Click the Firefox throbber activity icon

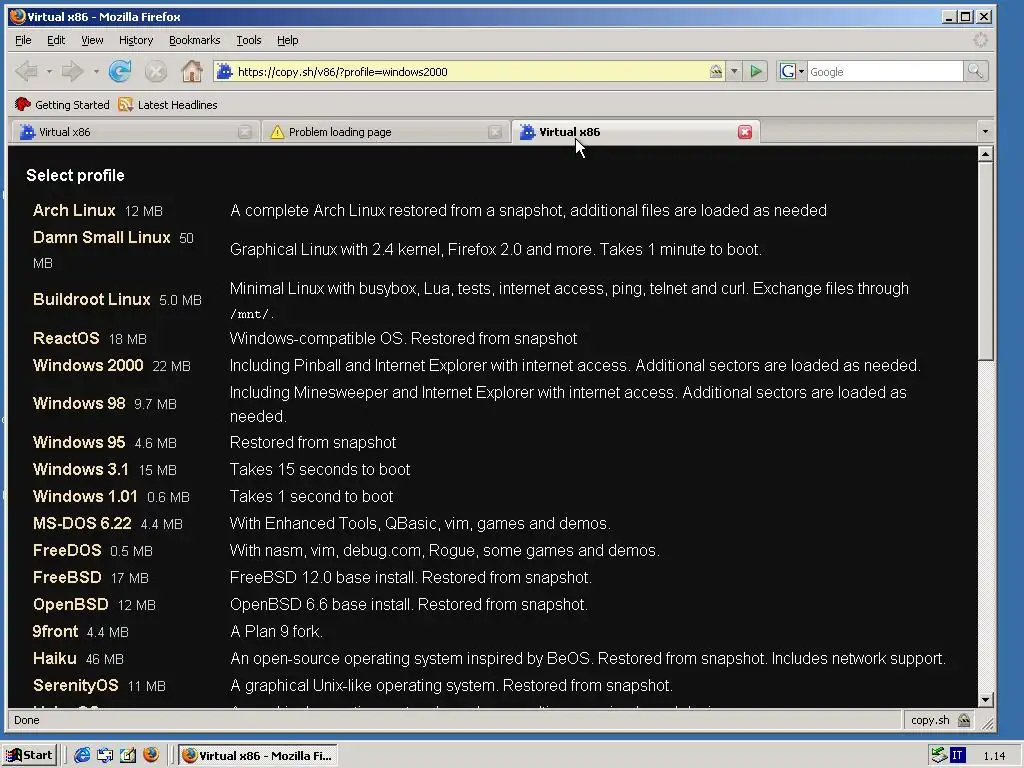980,40
